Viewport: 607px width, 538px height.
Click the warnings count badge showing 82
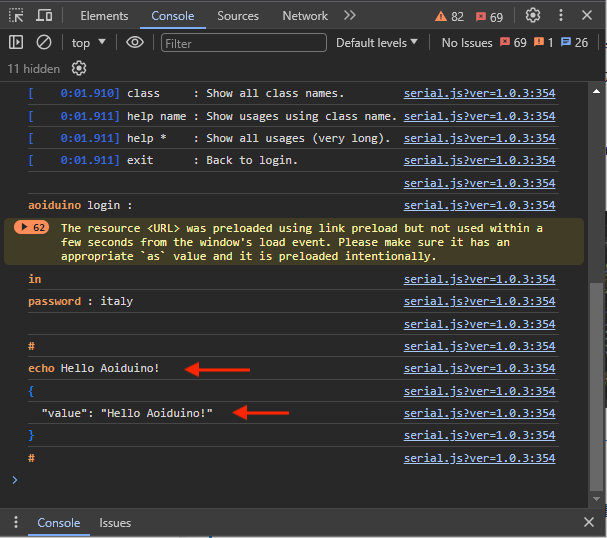(450, 16)
